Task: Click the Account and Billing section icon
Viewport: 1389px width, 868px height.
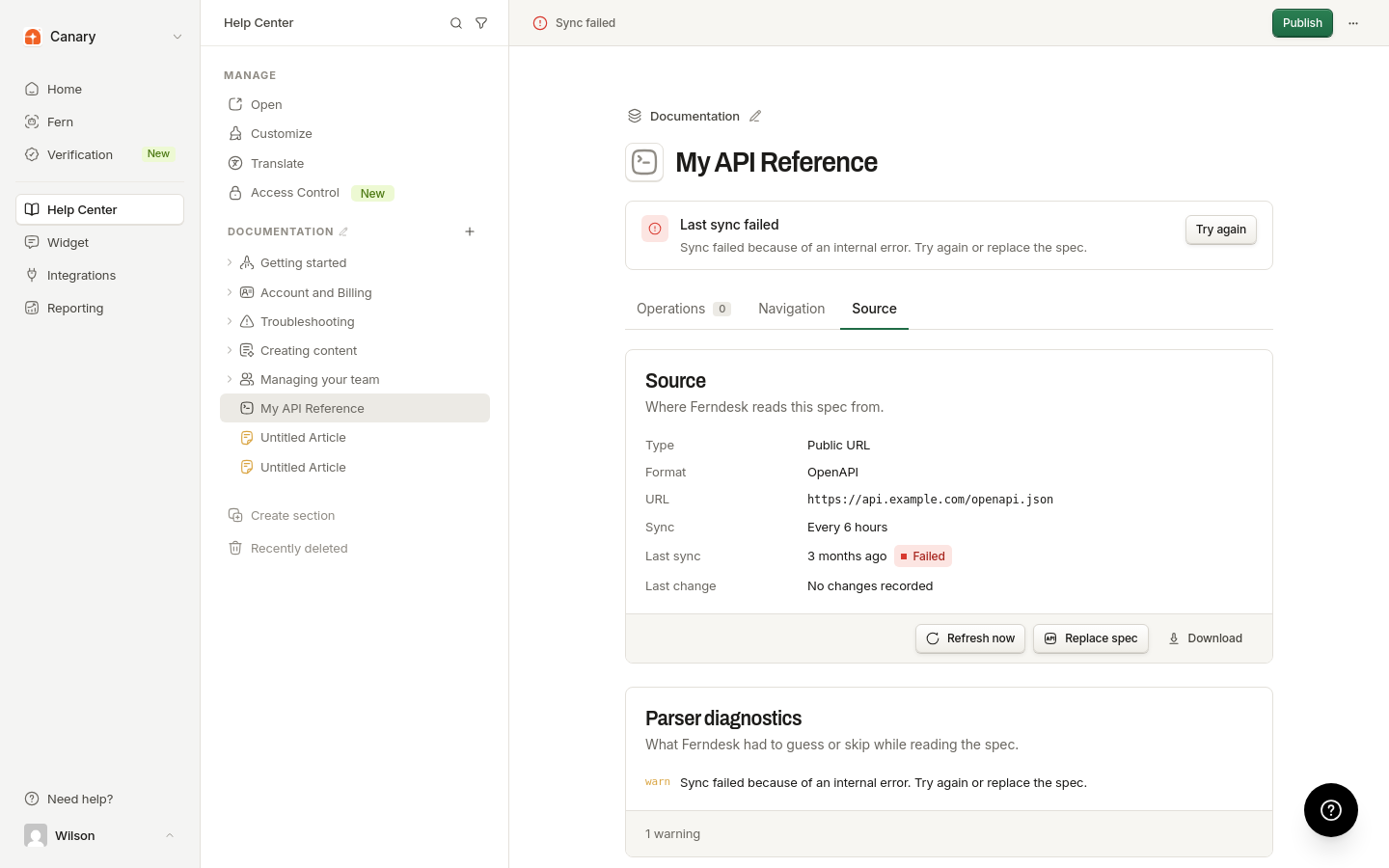Action: tap(247, 292)
